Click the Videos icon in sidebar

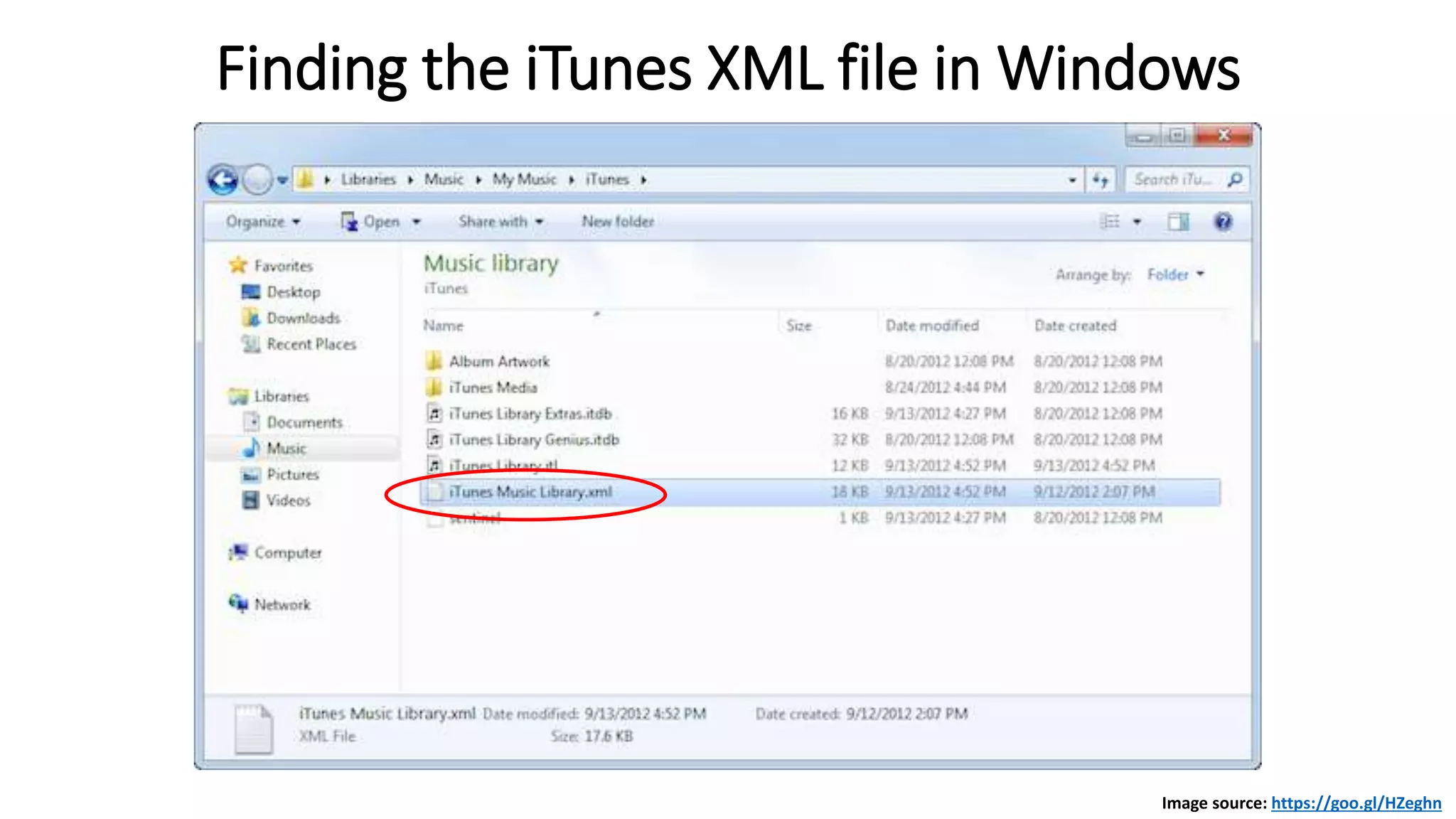click(251, 500)
